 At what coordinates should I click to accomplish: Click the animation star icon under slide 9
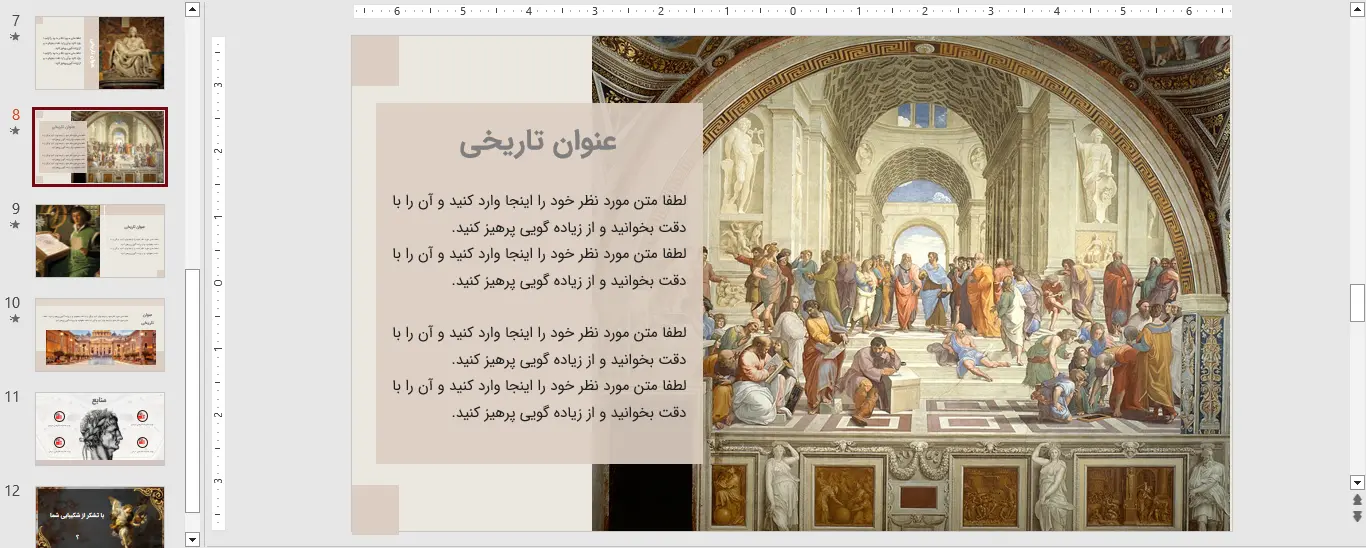pyautogui.click(x=14, y=225)
